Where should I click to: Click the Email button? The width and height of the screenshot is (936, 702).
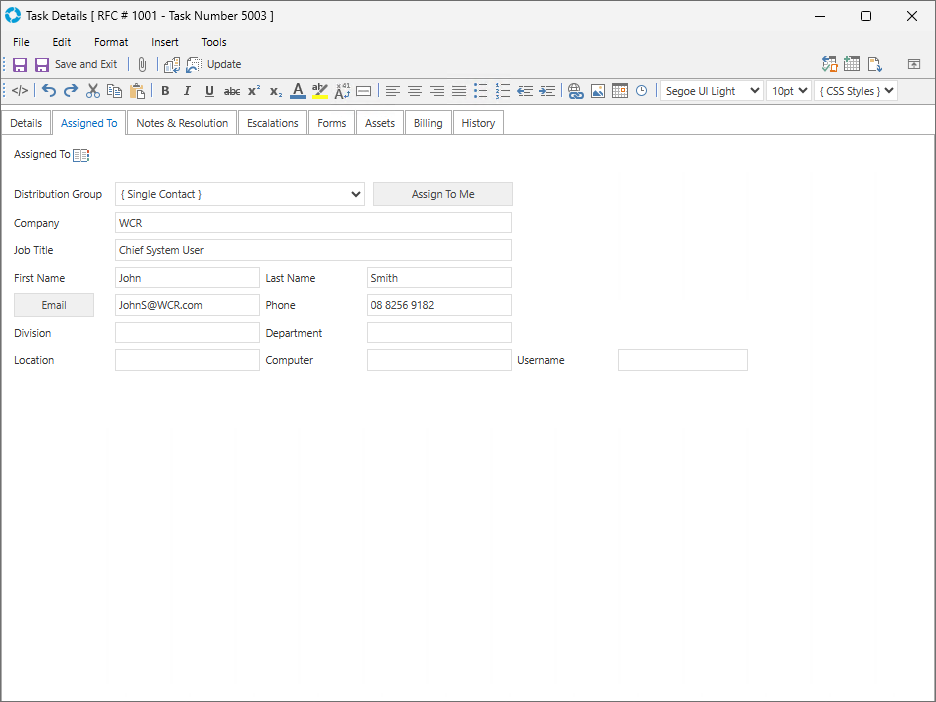point(54,305)
